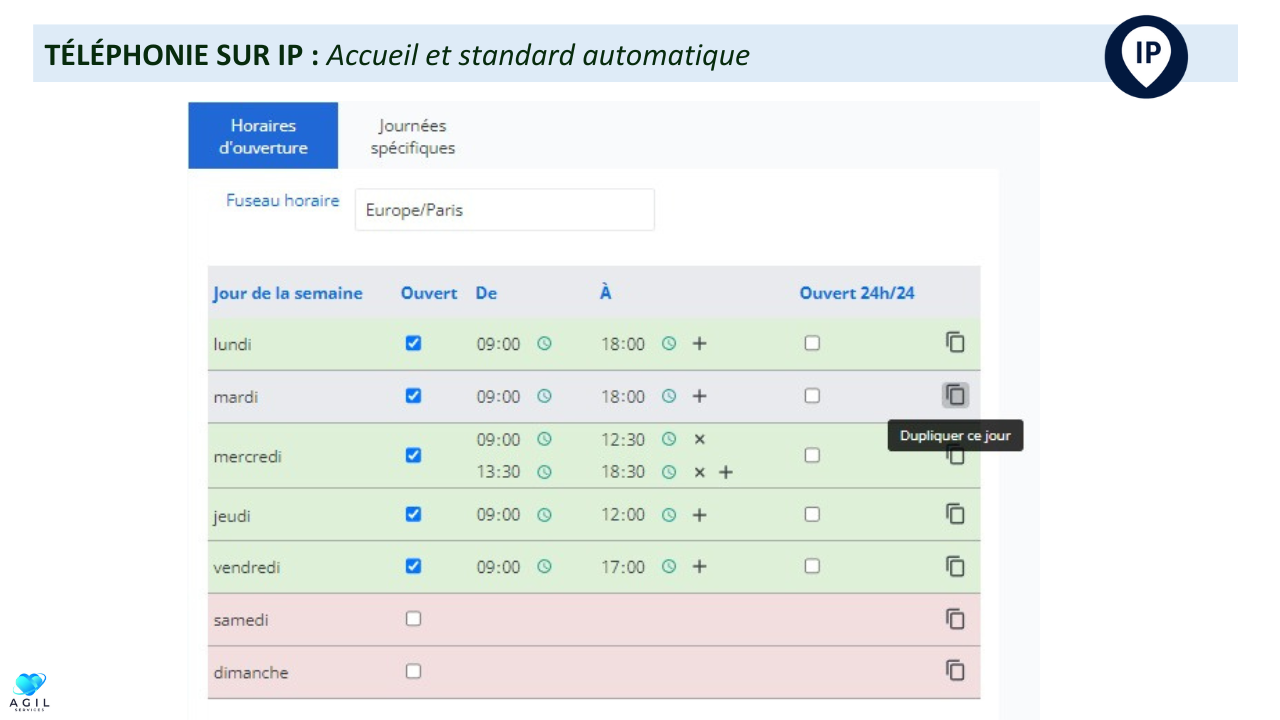Screen dimensions: 1280x720
Task: Duplicate the dimanche row
Action: tap(955, 671)
